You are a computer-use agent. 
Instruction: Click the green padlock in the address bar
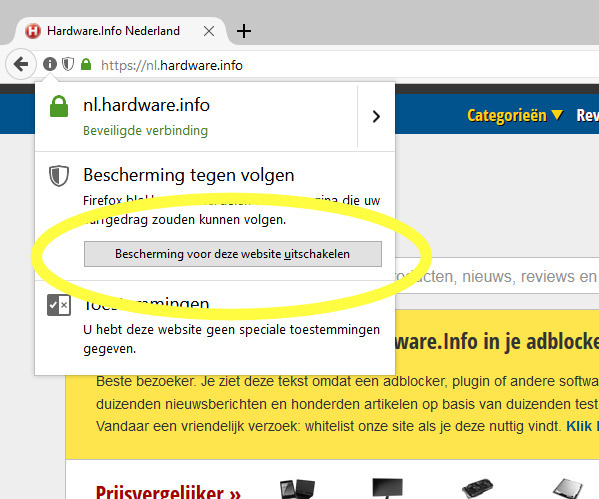pyautogui.click(x=86, y=64)
